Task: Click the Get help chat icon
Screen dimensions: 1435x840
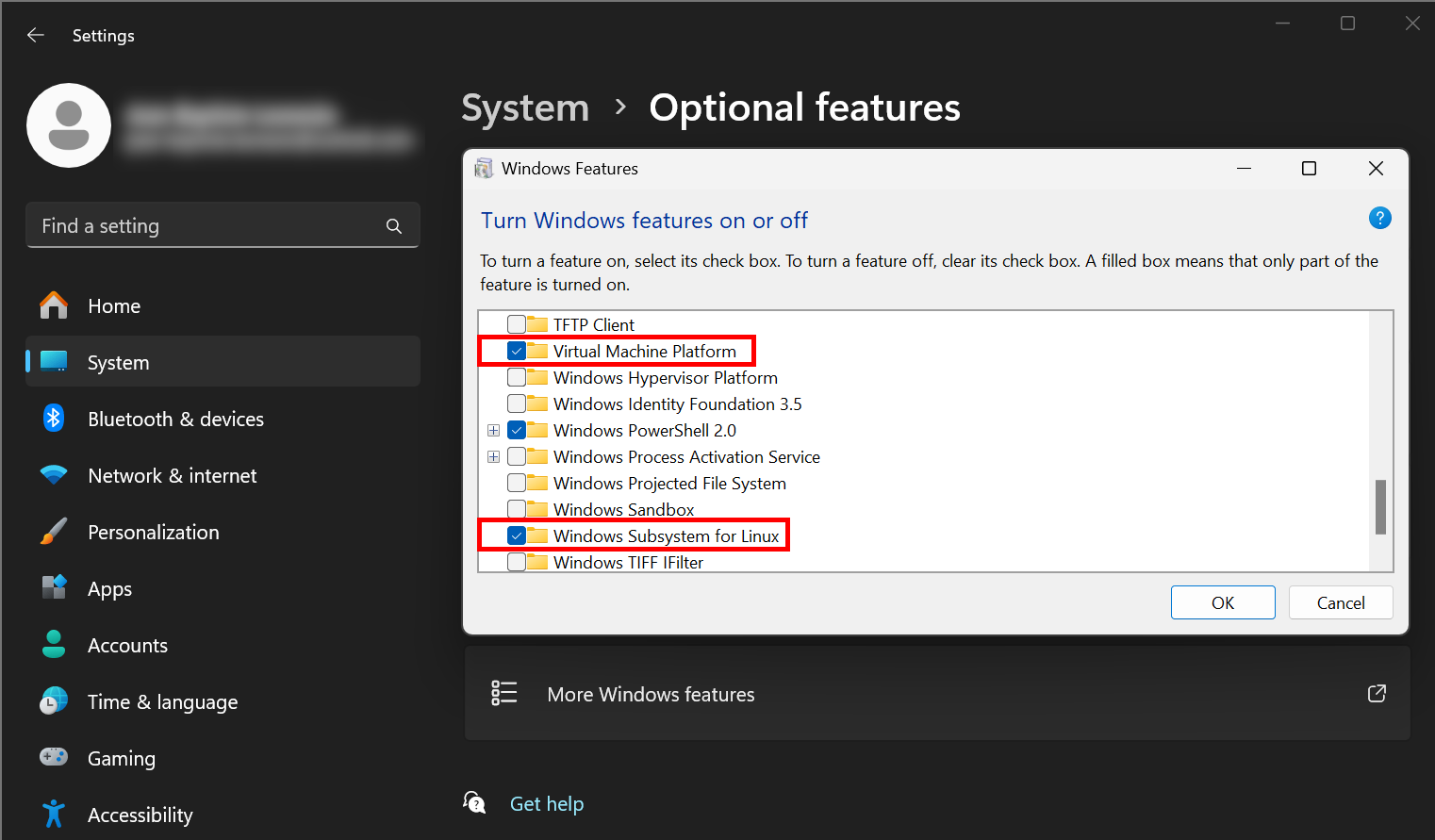Action: point(474,802)
